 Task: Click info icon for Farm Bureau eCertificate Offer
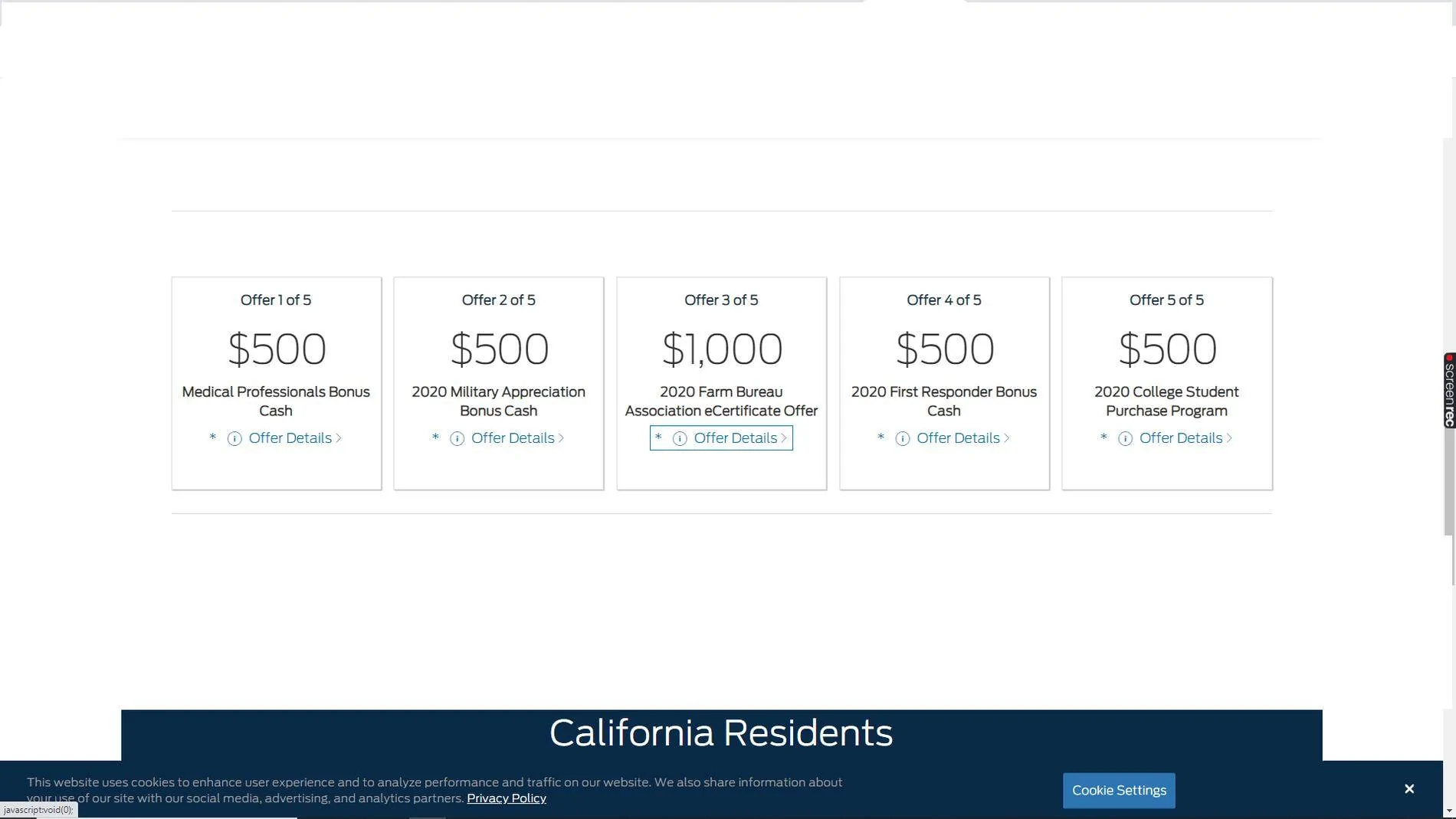tap(680, 439)
